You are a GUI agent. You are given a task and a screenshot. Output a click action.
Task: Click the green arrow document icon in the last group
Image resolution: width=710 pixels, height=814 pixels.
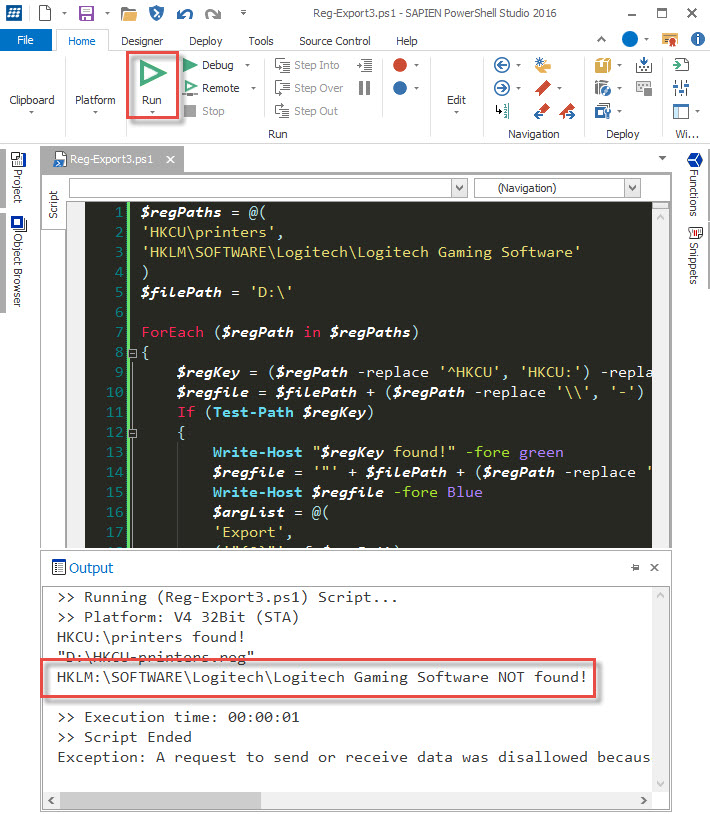[x=680, y=65]
